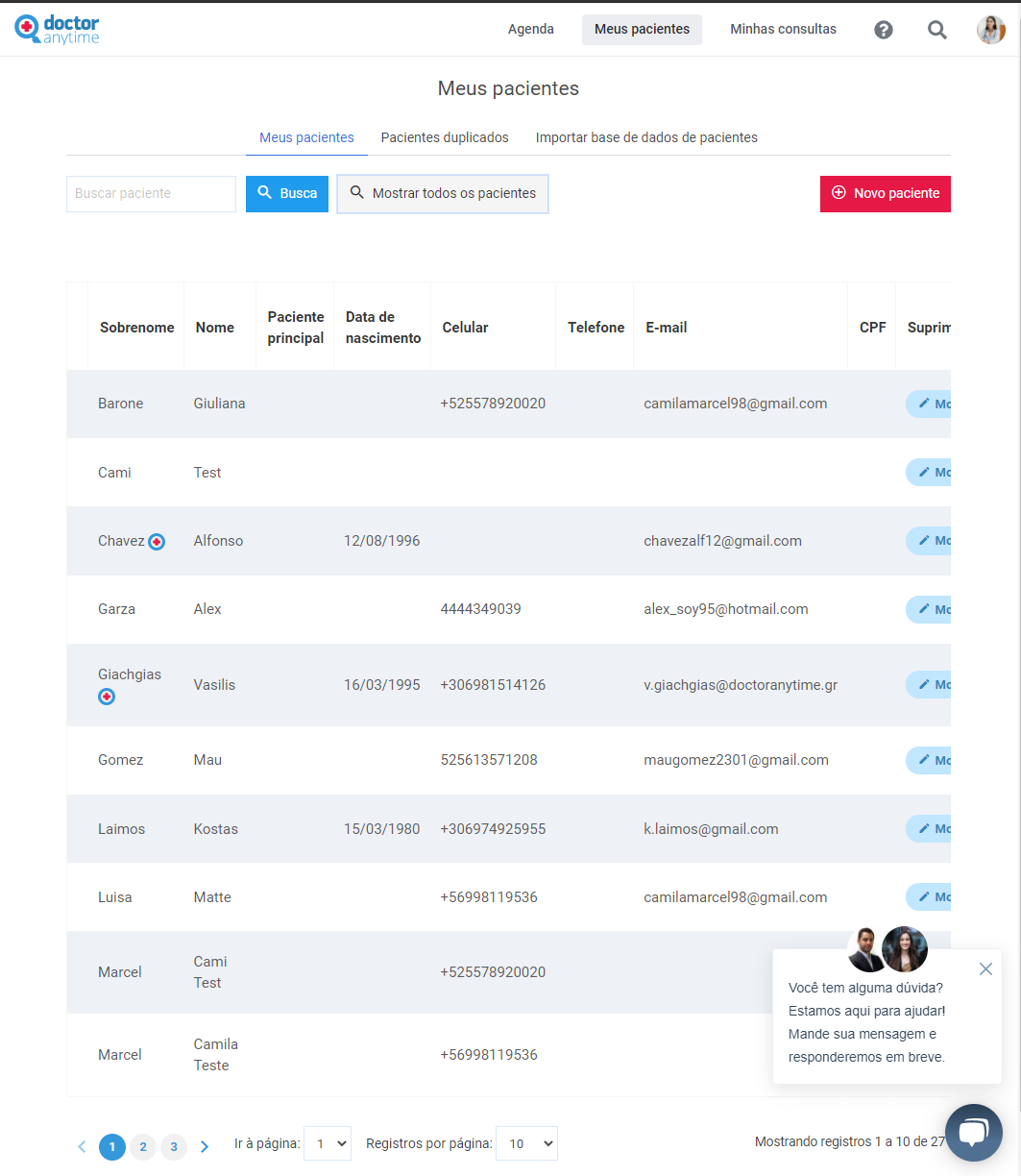Edit the Gomez Mau patient row

point(929,760)
